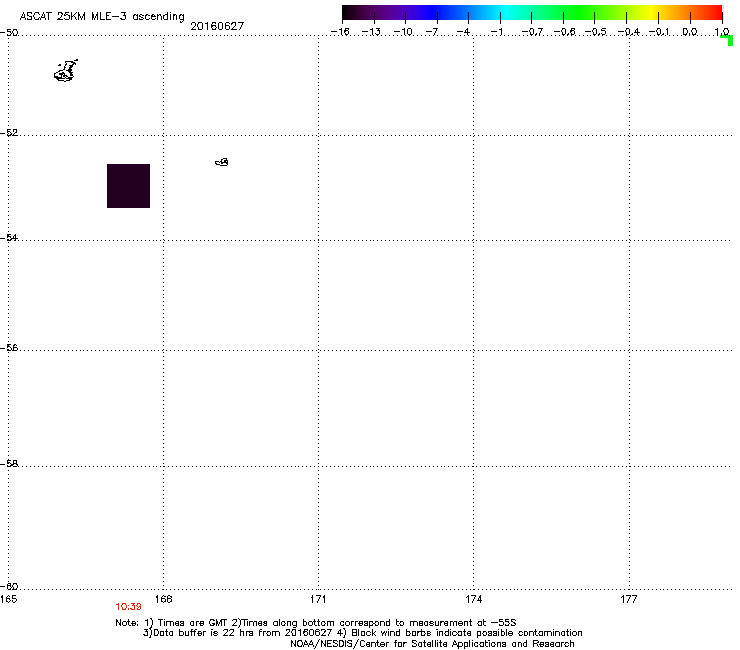Click the -1 colorbar label
The height and width of the screenshot is (650, 740).
(496, 32)
